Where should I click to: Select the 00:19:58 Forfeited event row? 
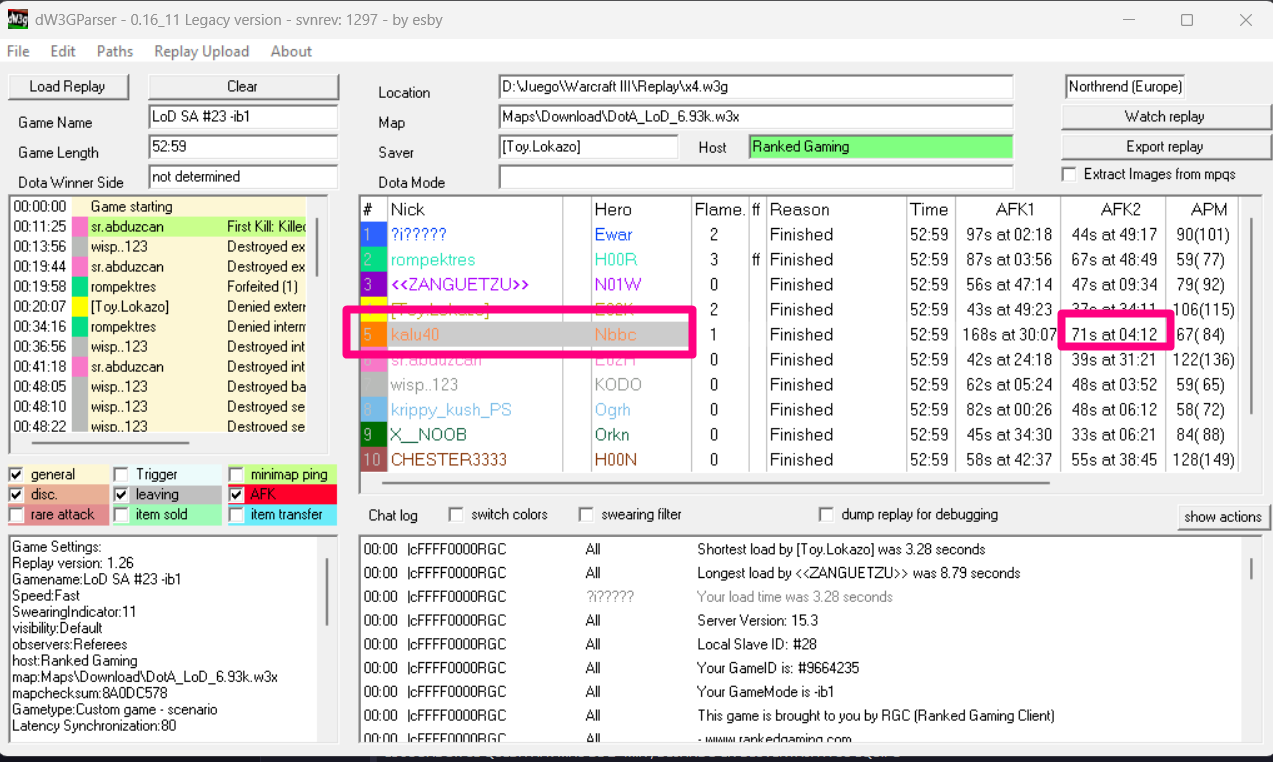160,287
